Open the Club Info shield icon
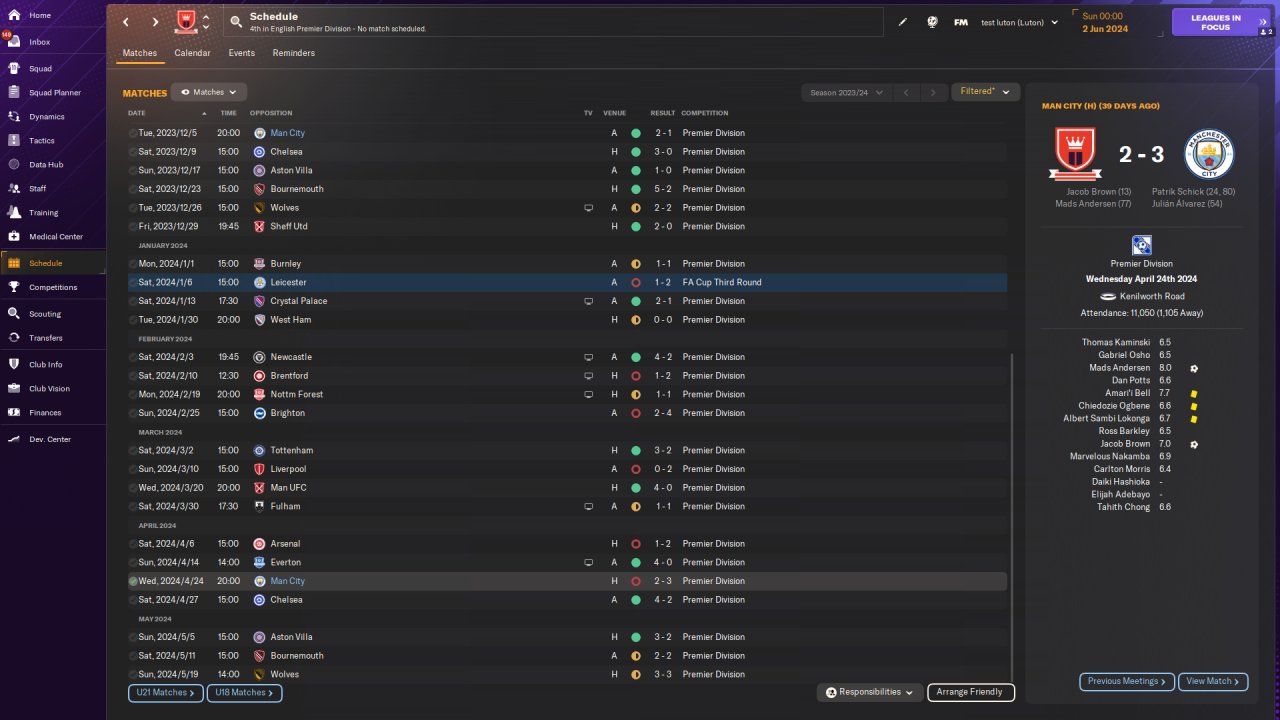Viewport: 1280px width, 720px height. click(x=14, y=365)
